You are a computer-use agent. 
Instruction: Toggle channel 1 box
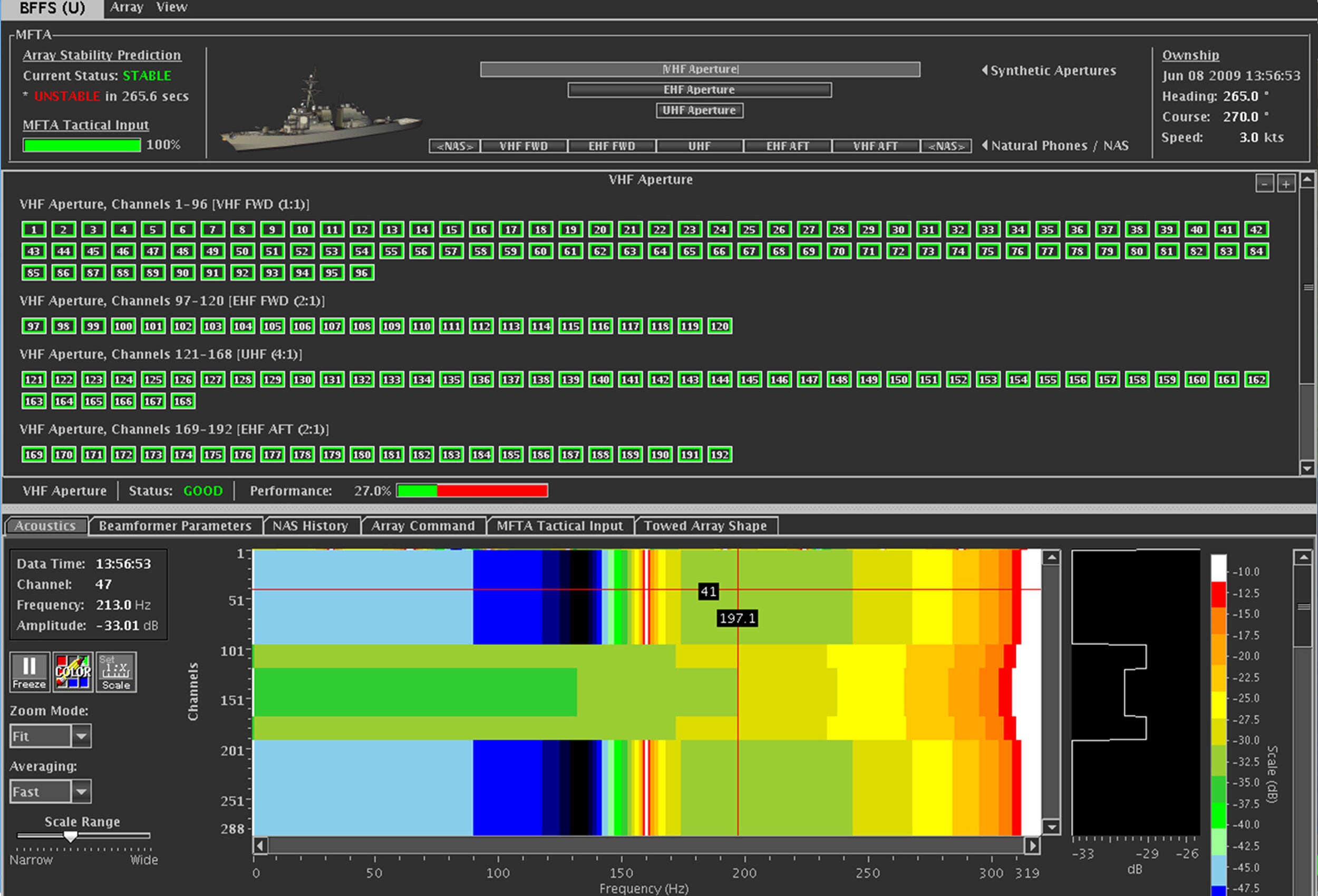coord(34,230)
